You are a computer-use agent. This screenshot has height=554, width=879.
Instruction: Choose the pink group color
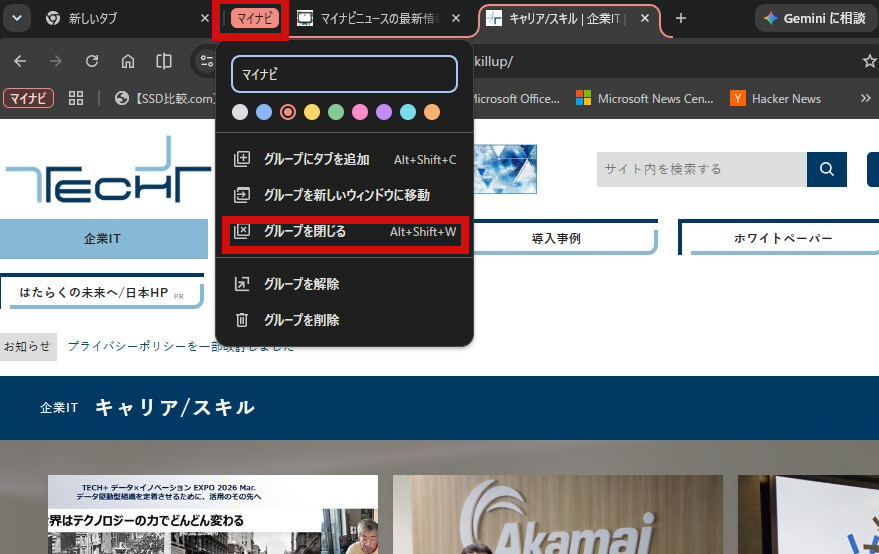click(360, 112)
